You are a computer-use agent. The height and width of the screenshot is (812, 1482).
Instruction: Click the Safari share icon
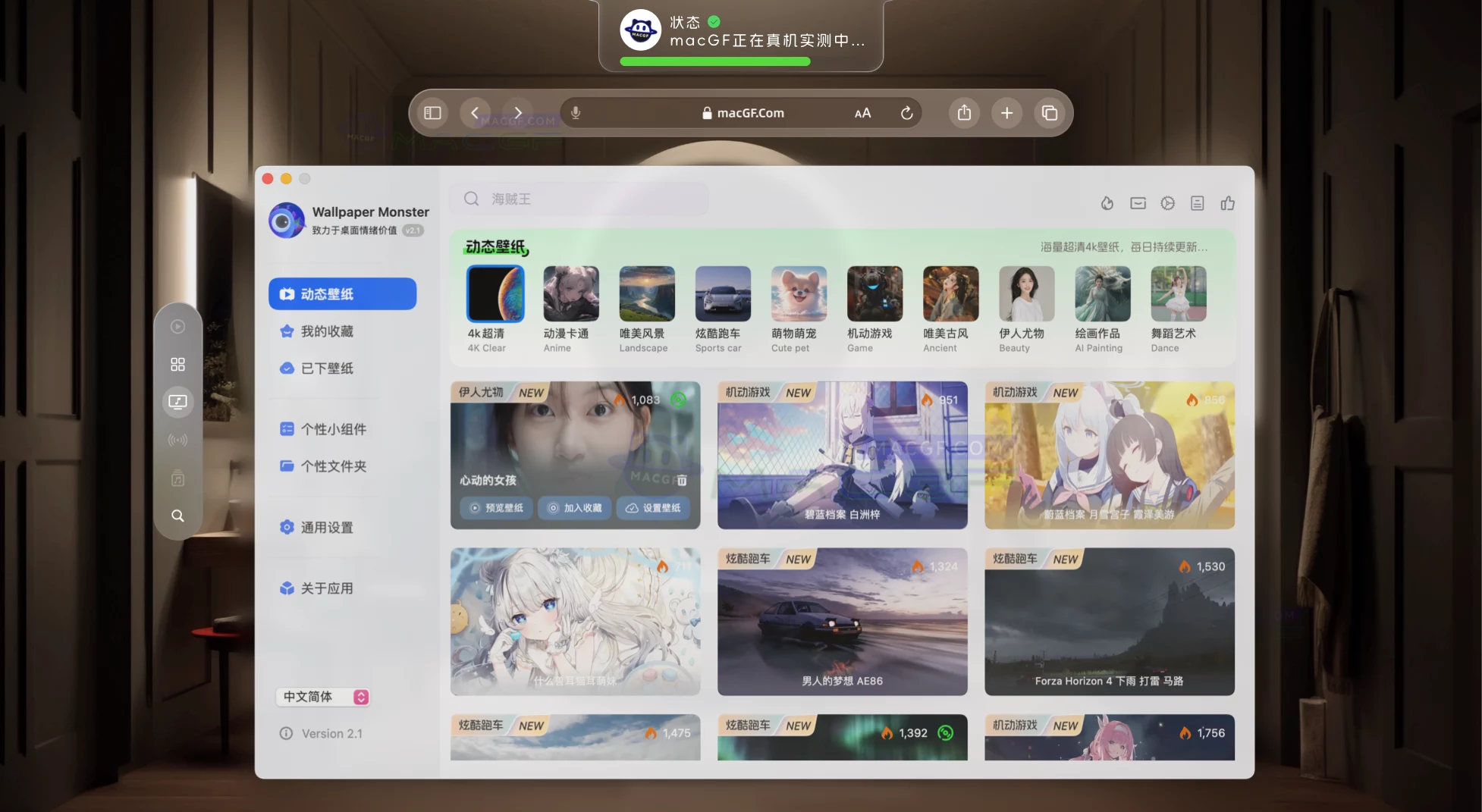pos(964,113)
